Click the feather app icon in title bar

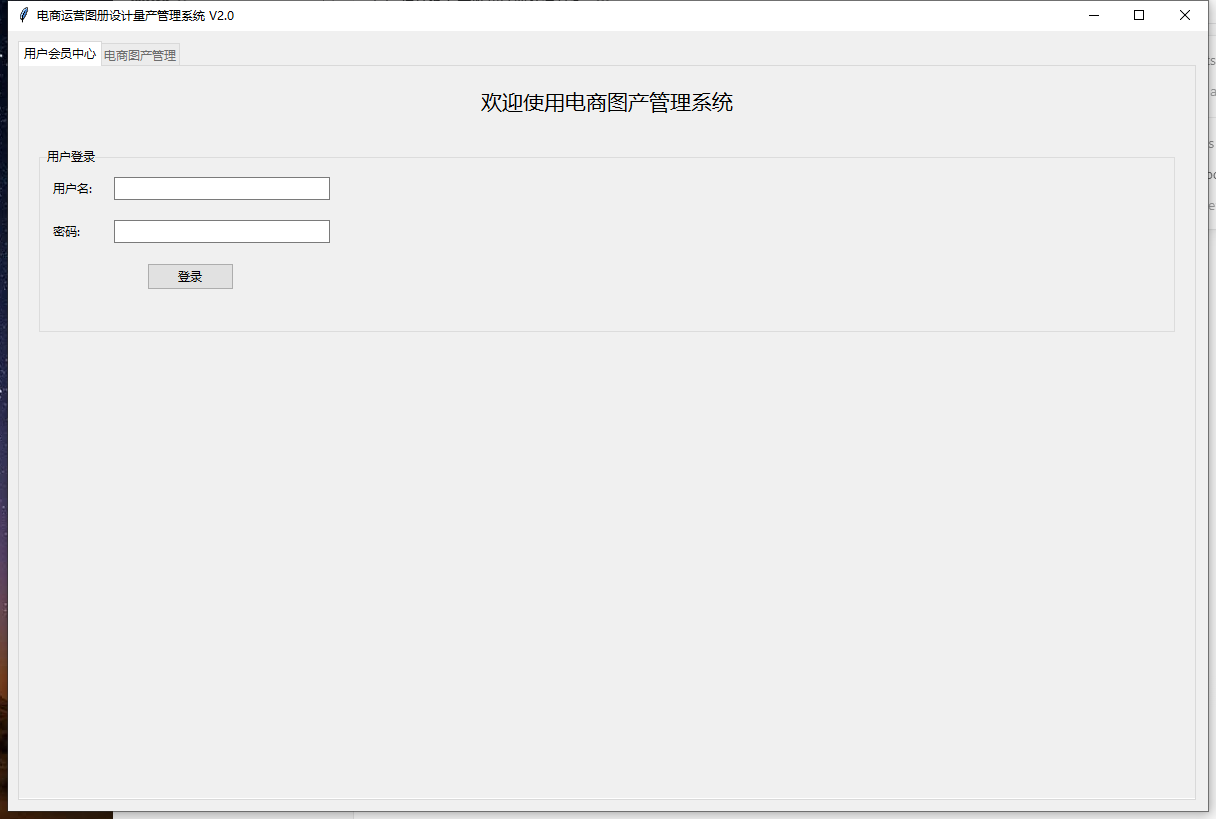24,15
